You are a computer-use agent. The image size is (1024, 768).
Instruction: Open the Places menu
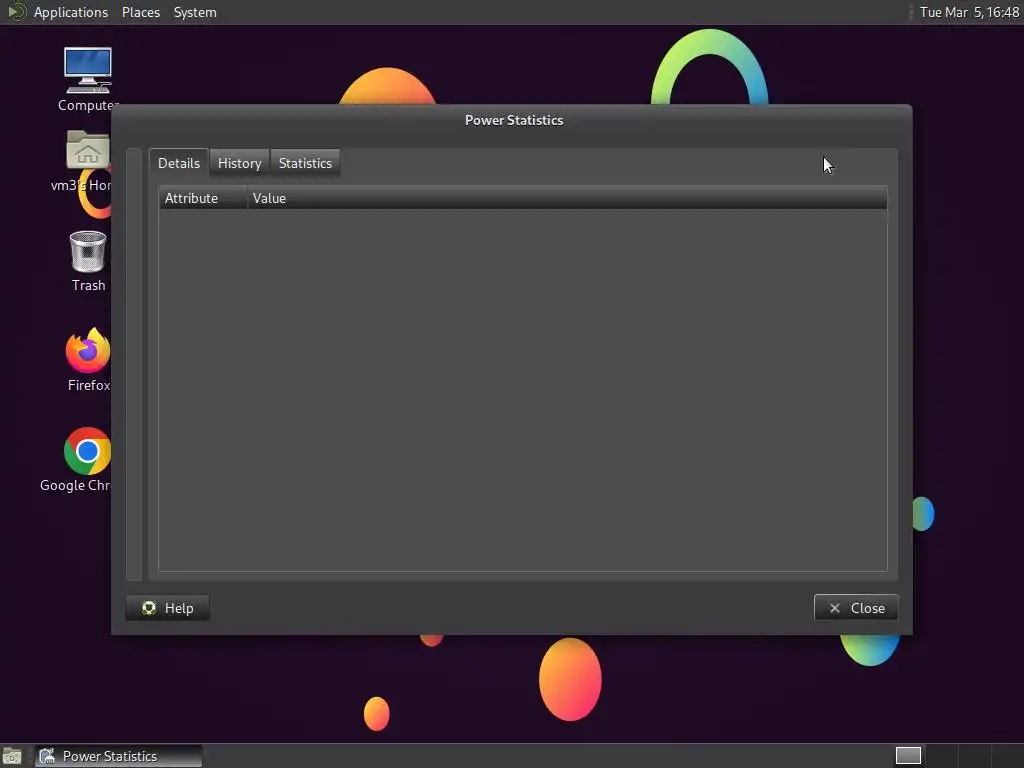(140, 12)
